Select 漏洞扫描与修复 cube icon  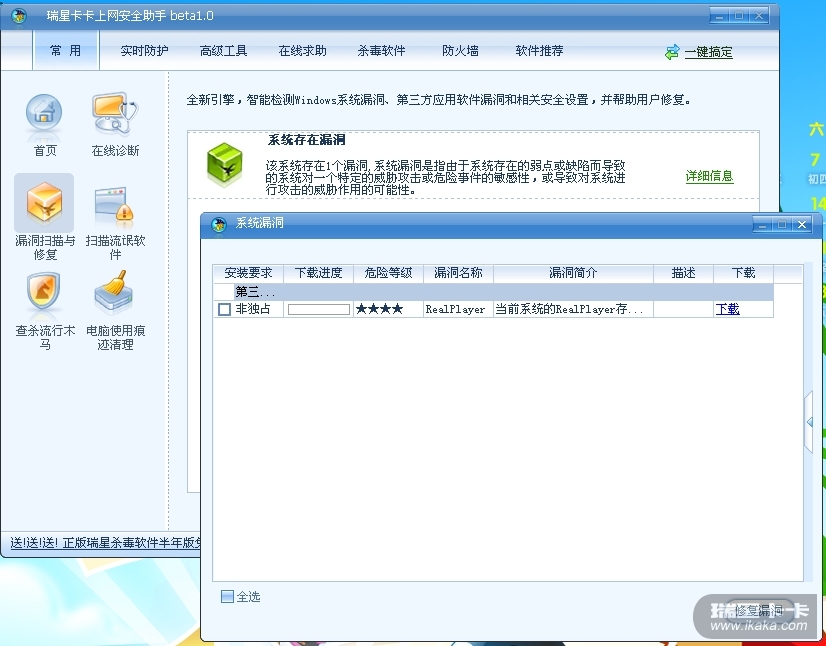pyautogui.click(x=44, y=202)
